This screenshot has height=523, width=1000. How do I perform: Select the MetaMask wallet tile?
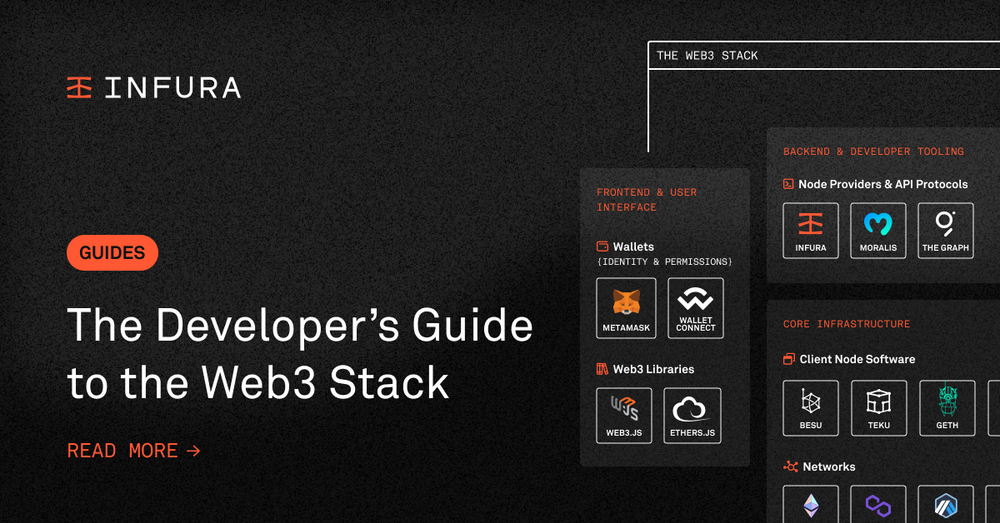626,308
